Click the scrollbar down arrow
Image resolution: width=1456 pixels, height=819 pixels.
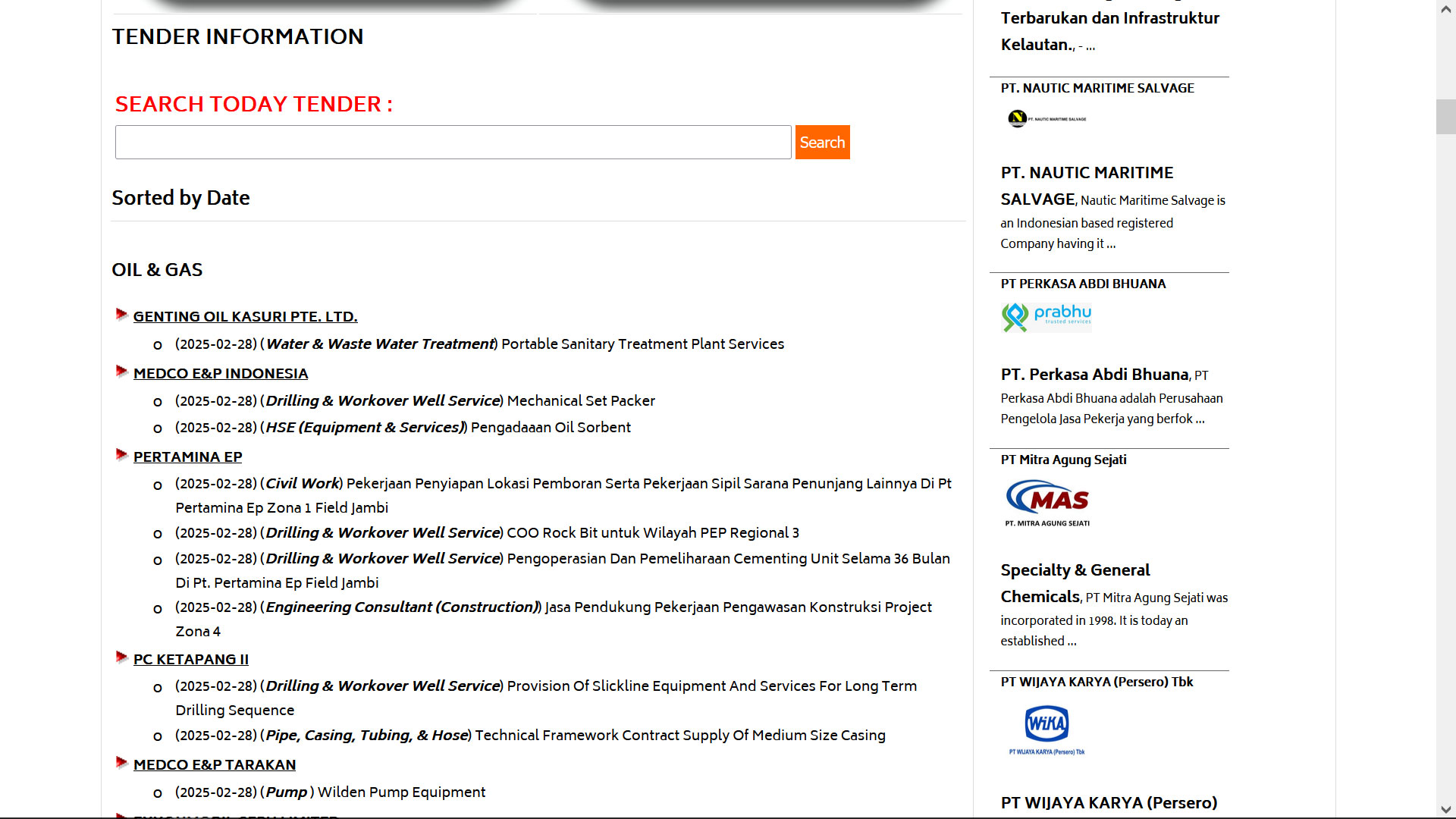click(x=1445, y=810)
